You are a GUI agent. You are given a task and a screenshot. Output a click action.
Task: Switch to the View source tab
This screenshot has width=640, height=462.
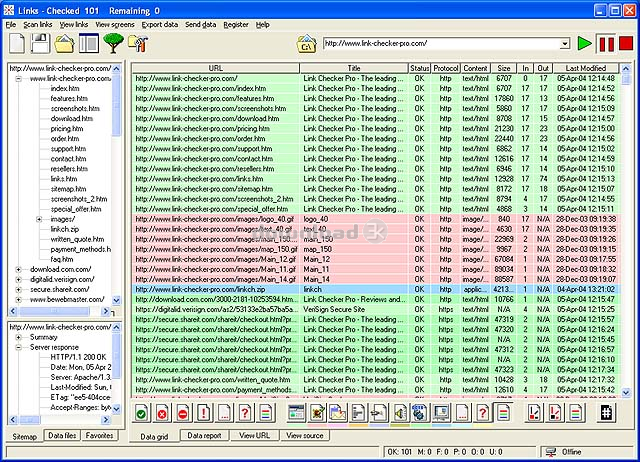(305, 436)
